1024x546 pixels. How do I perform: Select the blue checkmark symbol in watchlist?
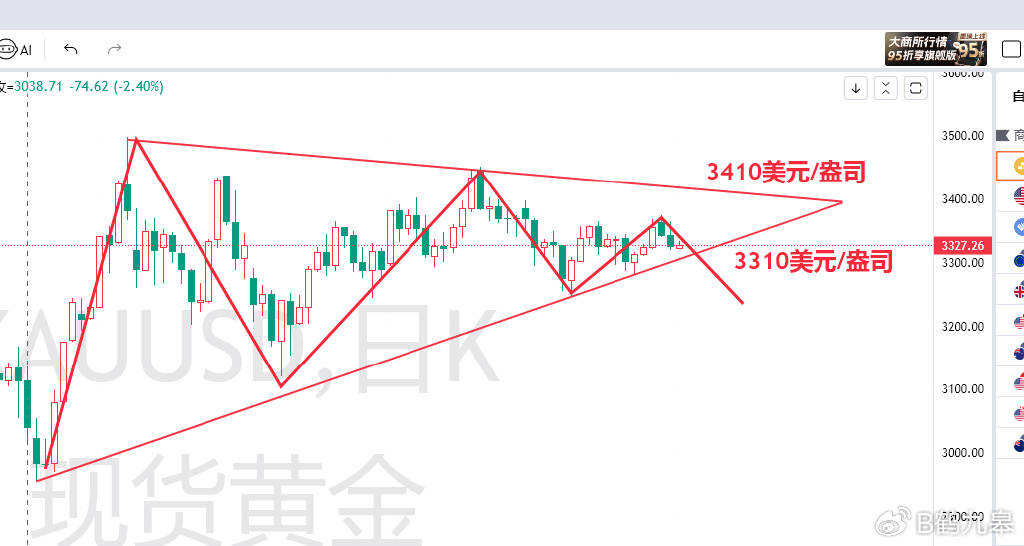pyautogui.click(x=1018, y=226)
